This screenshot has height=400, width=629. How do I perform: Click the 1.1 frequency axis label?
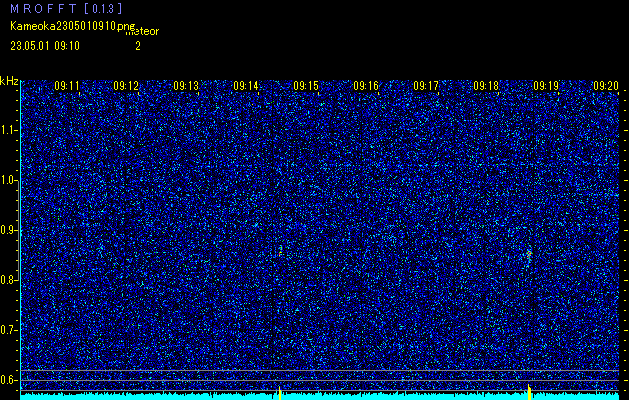point(8,130)
